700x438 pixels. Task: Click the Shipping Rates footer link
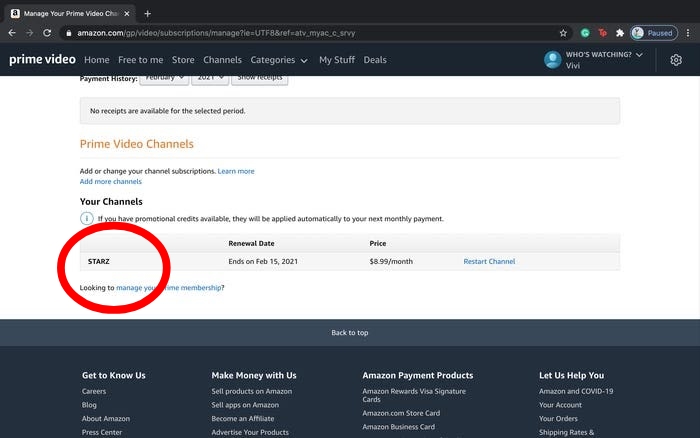[567, 432]
